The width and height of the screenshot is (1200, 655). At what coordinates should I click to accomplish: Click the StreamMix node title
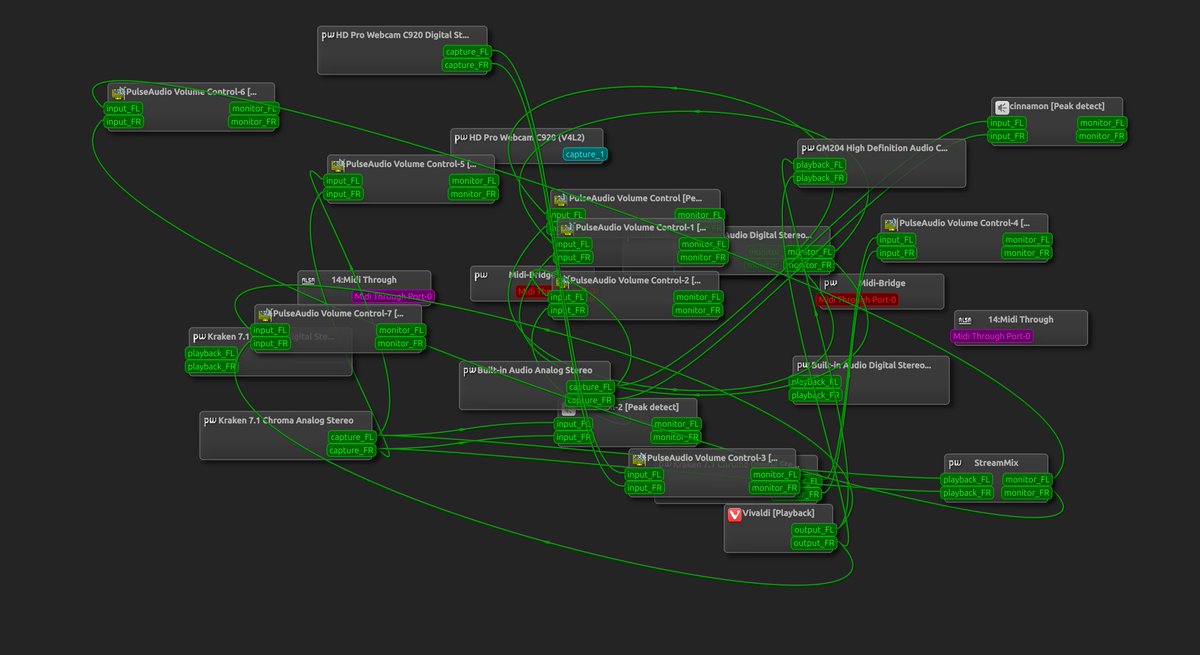pos(996,463)
